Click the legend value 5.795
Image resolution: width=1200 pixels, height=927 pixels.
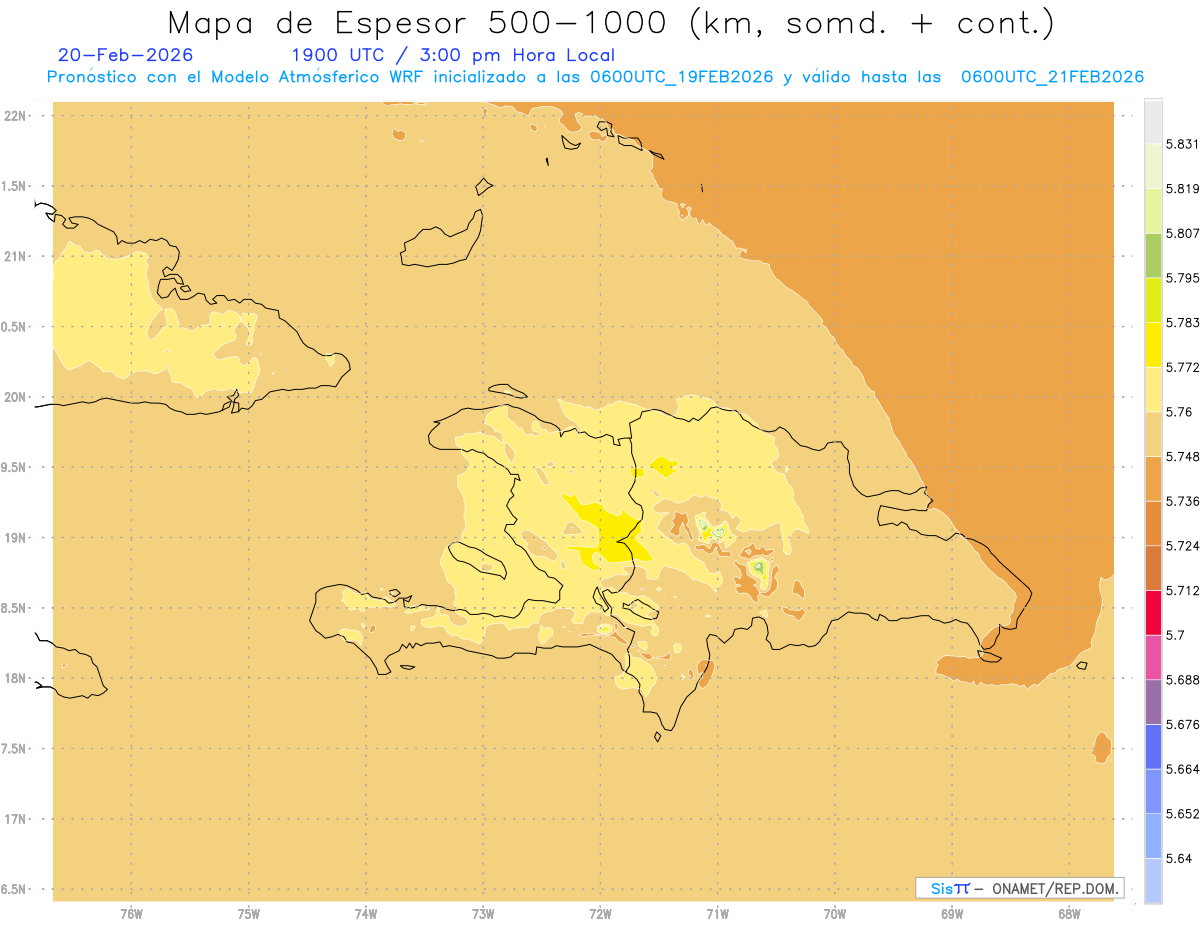coord(1182,278)
